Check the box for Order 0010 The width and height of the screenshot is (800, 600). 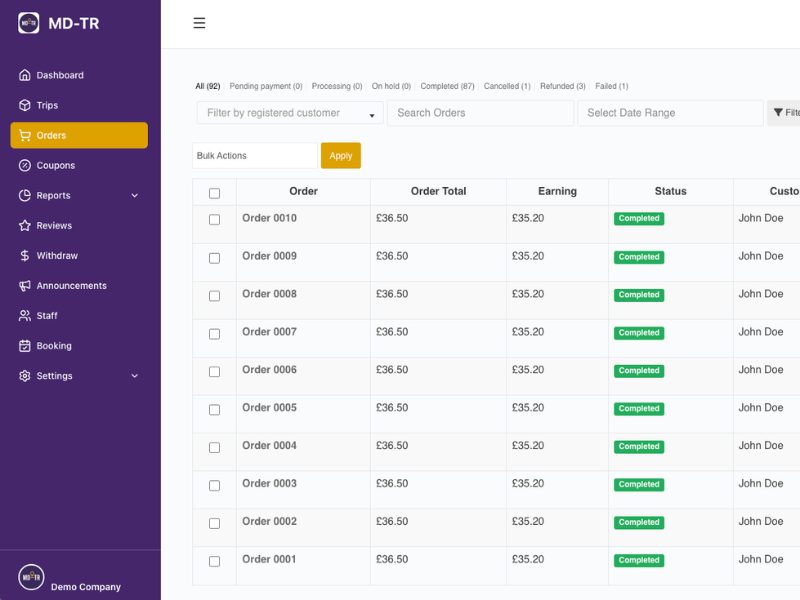pyautogui.click(x=214, y=219)
